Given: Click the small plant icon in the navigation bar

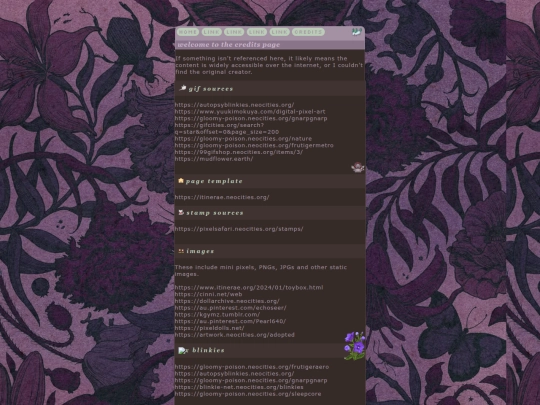Looking at the screenshot, I should pyautogui.click(x=356, y=32).
